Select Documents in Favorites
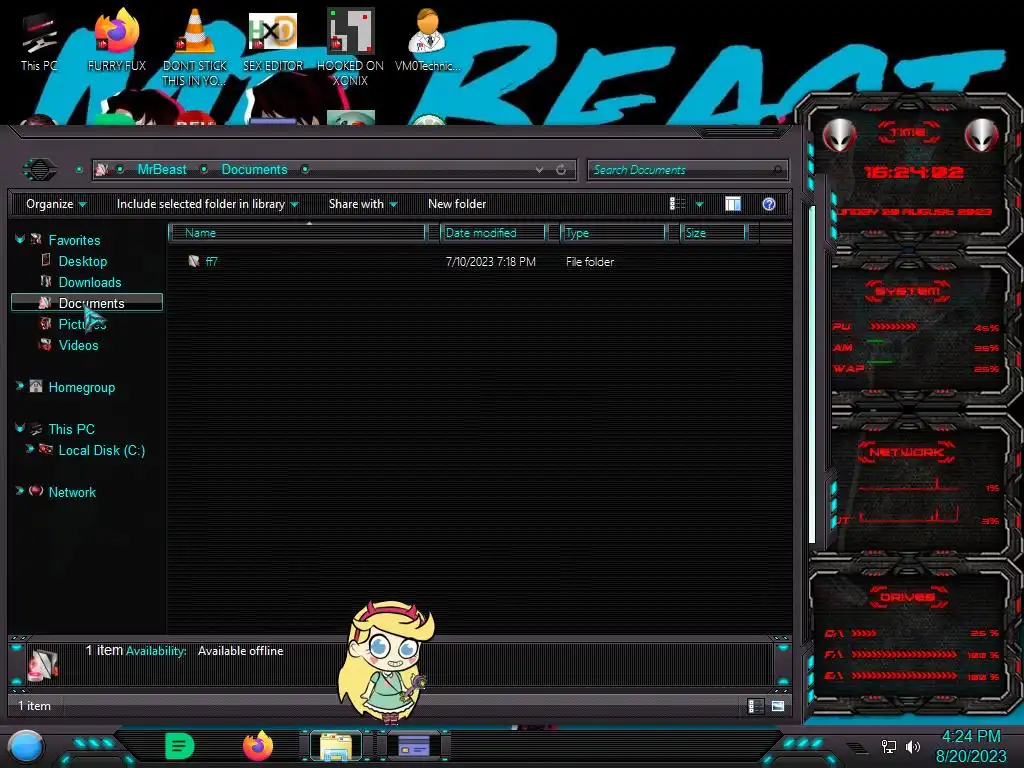This screenshot has width=1024, height=768. click(x=87, y=303)
